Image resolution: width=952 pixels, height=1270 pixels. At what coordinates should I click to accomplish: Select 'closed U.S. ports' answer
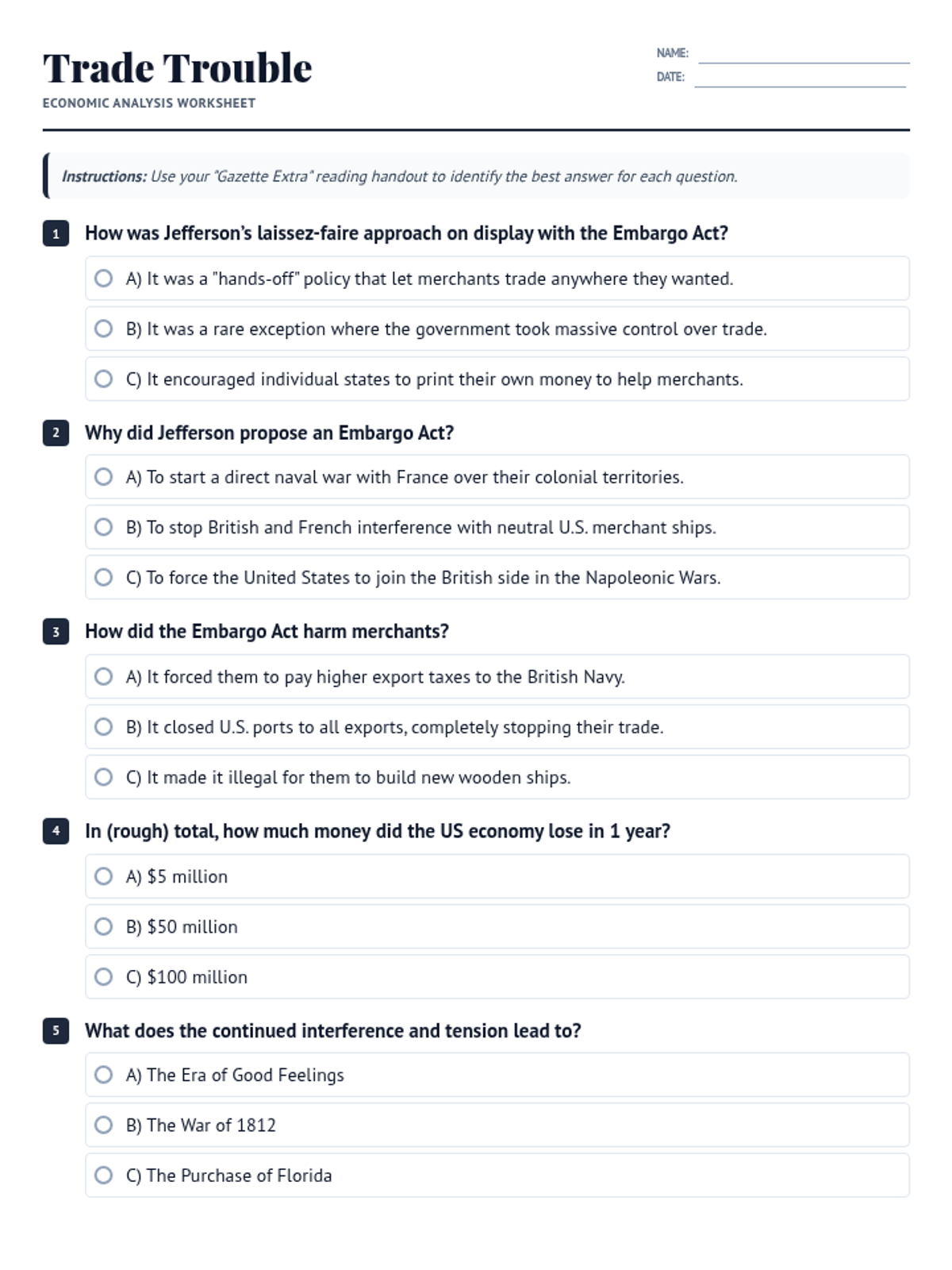click(497, 726)
